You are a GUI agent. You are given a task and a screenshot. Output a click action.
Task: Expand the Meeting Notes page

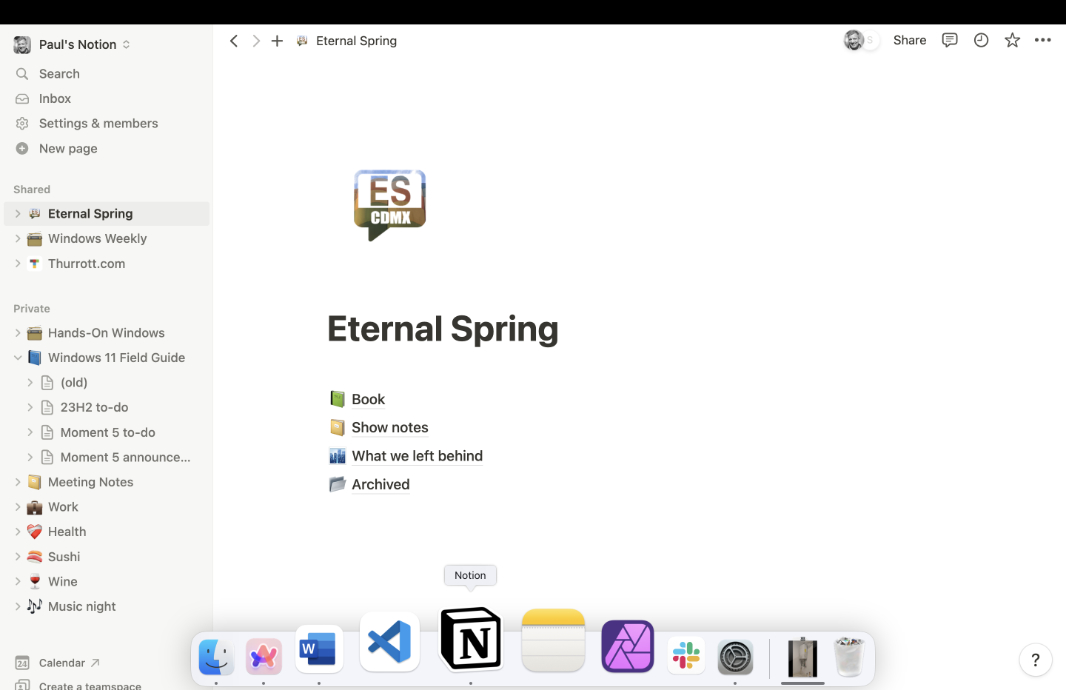tap(18, 482)
